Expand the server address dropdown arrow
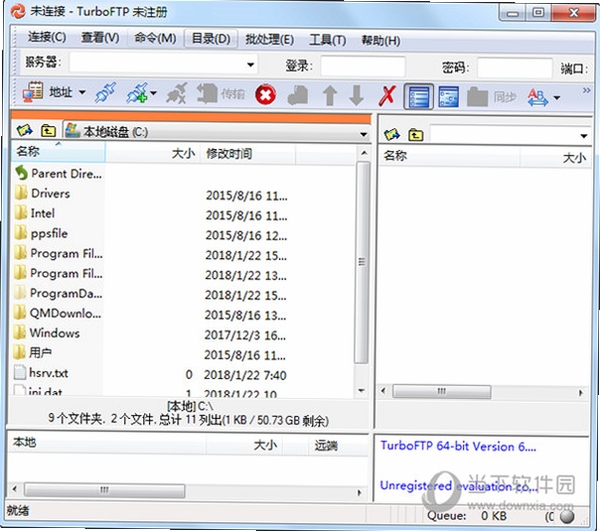Image resolution: width=600 pixels, height=531 pixels. [x=251, y=64]
